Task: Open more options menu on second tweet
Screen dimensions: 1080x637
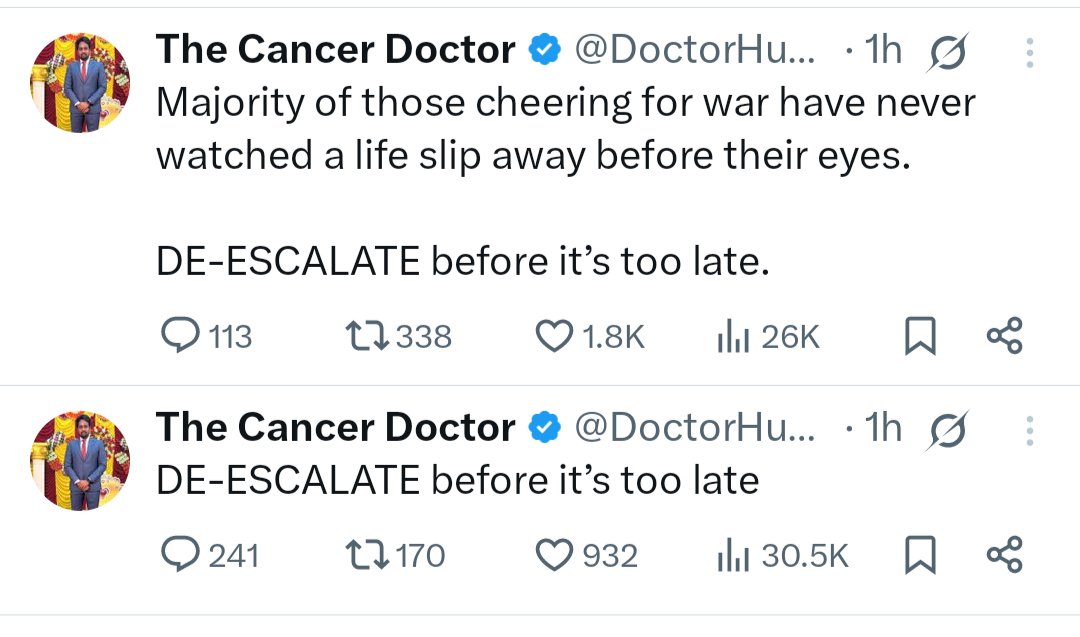Action: 1031,431
